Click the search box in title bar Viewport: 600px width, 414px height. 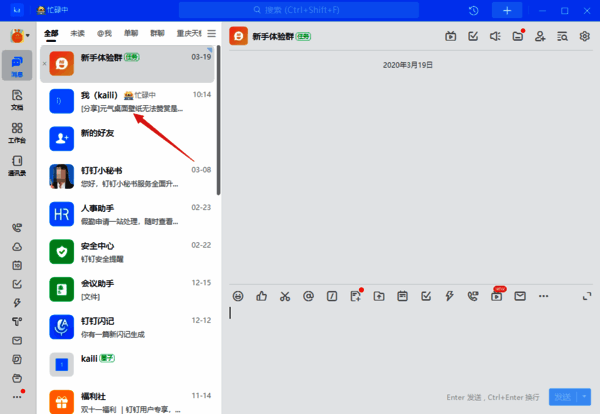299,10
